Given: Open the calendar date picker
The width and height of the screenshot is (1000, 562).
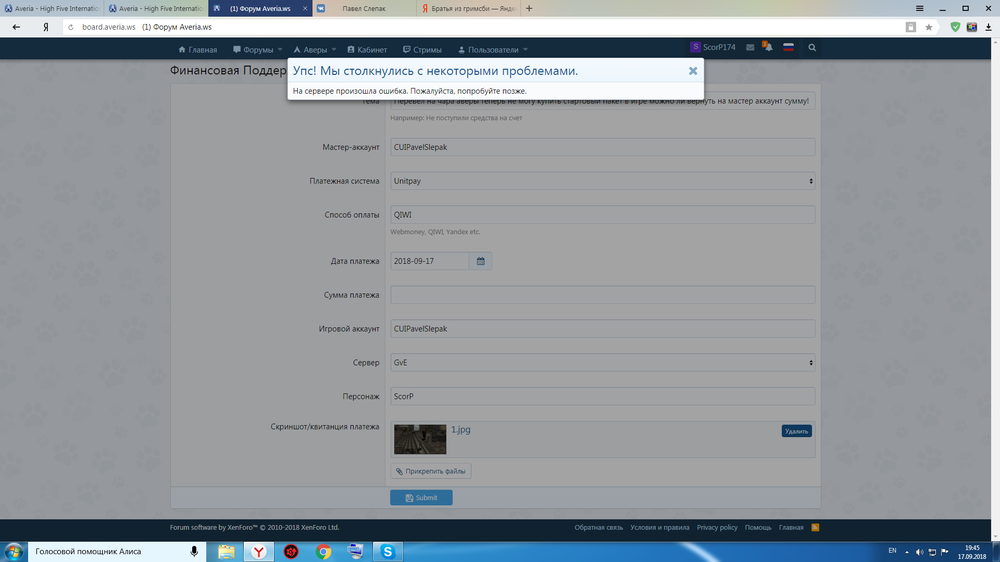Looking at the screenshot, I should [481, 261].
